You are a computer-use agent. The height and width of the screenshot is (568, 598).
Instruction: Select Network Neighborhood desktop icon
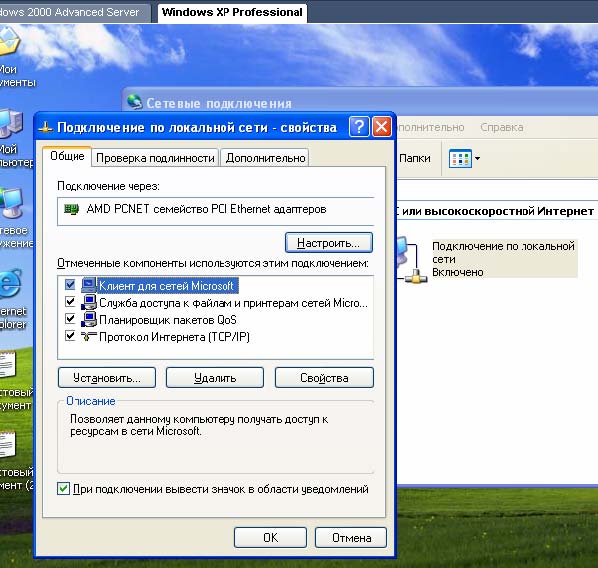point(11,203)
